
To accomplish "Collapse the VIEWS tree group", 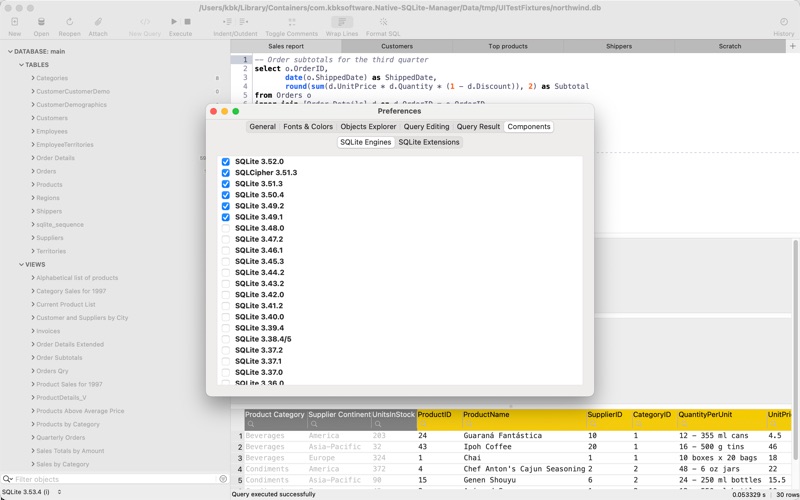I will (x=21, y=264).
